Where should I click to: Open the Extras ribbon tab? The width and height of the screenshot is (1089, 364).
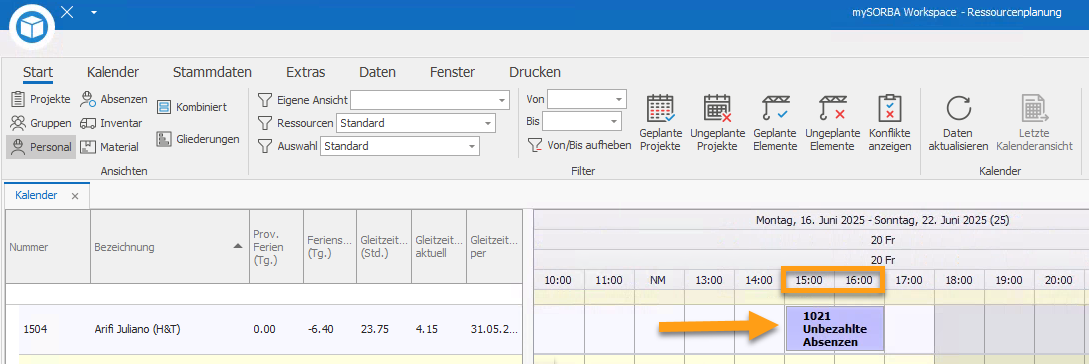click(x=306, y=72)
